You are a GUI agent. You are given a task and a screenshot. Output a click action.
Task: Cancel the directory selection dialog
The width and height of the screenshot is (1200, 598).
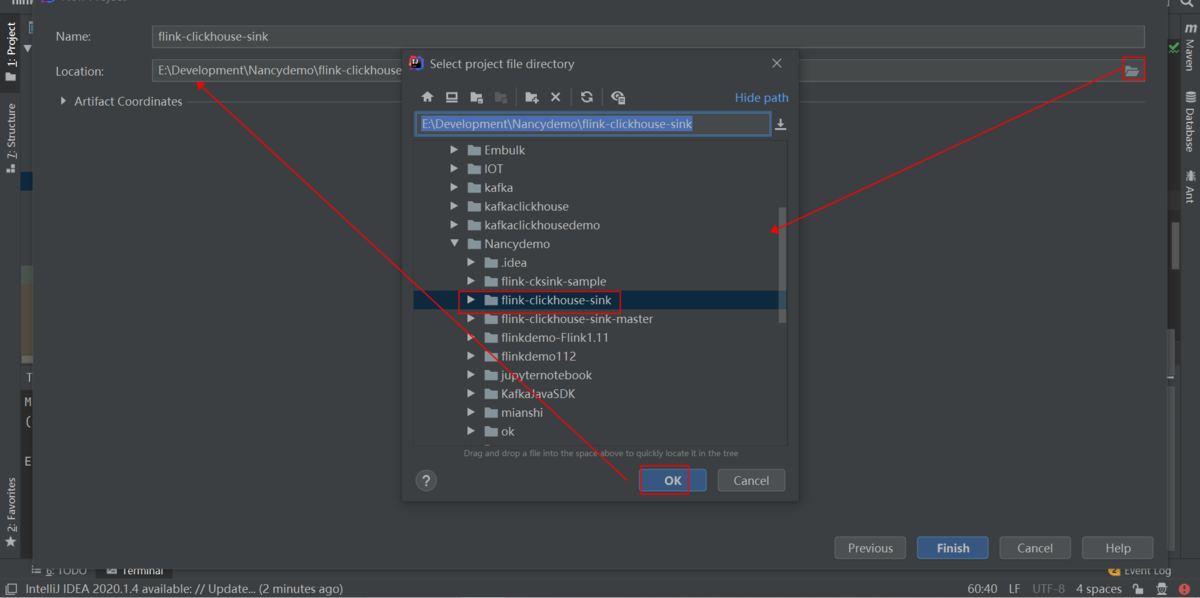tap(751, 480)
